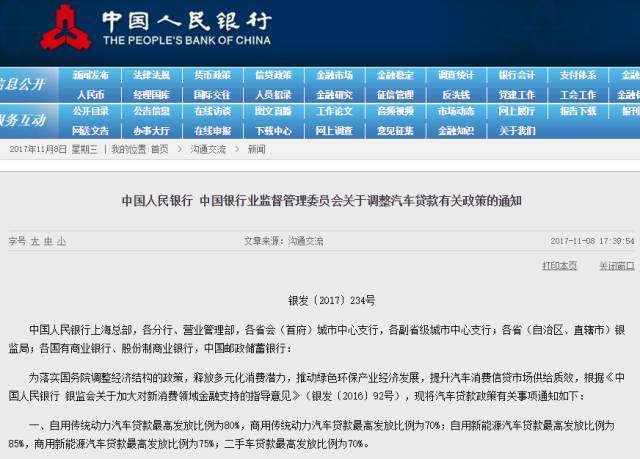Click the 文章来源: 沟通交流 text
This screenshot has width=640, height=459.
tap(283, 241)
